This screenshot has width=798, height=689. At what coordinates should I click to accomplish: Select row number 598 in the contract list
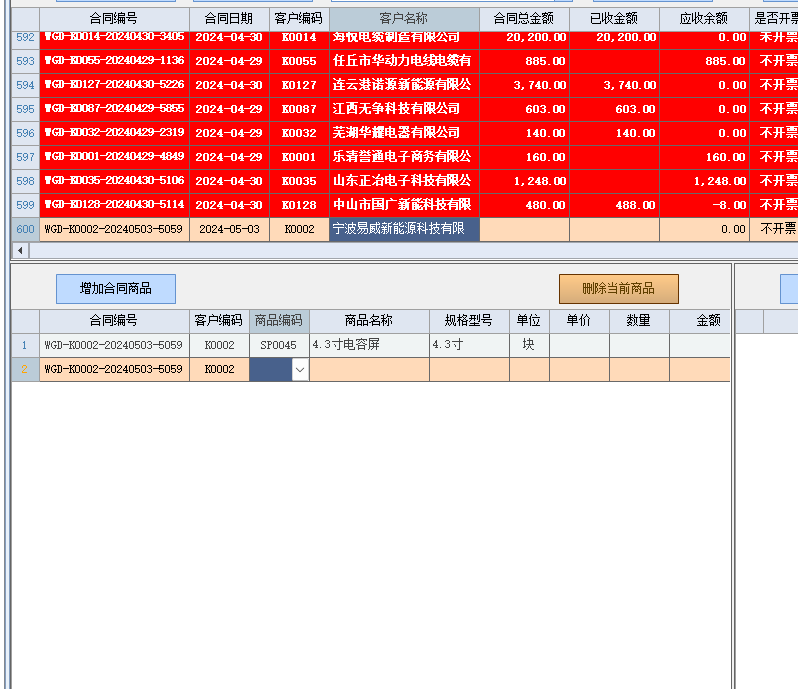coord(25,181)
